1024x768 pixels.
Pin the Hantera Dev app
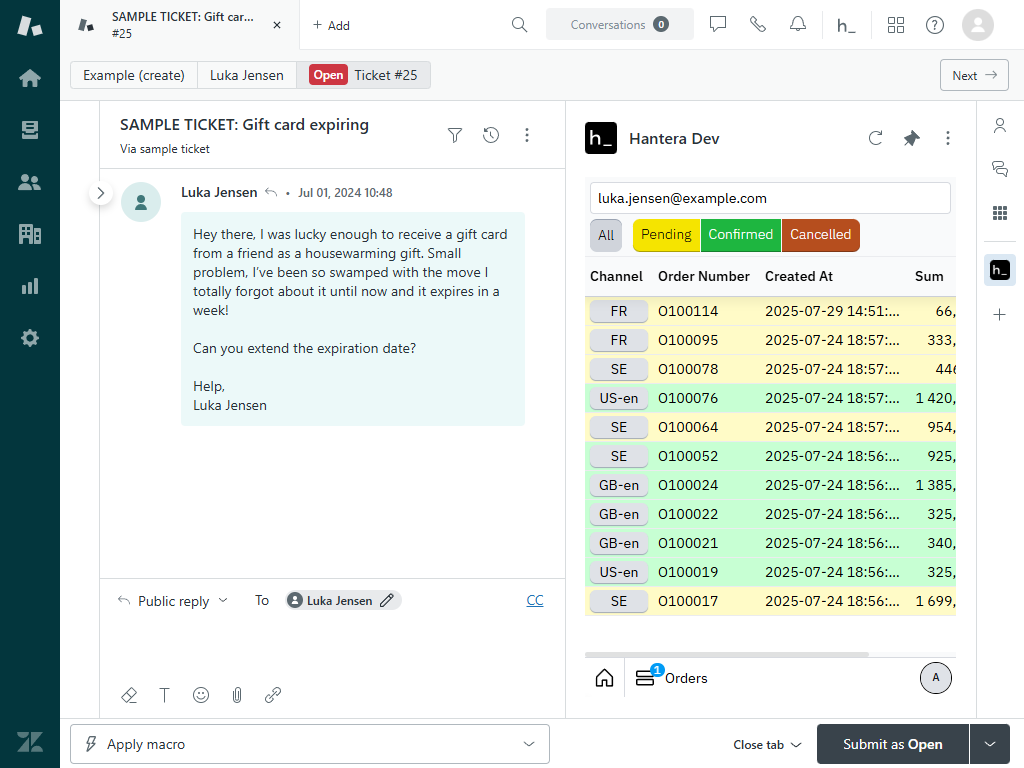(911, 139)
